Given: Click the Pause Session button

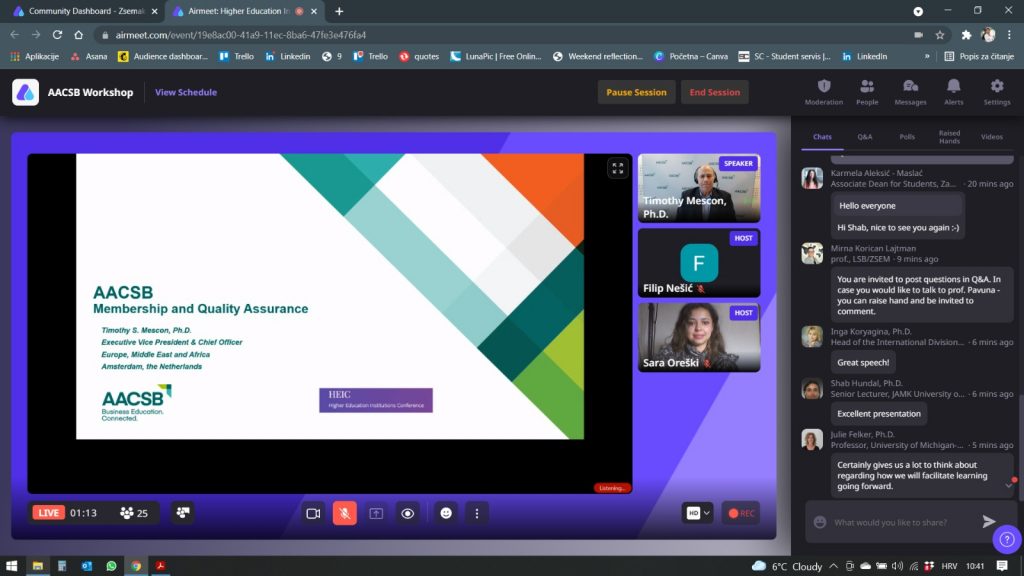Looking at the screenshot, I should (636, 92).
